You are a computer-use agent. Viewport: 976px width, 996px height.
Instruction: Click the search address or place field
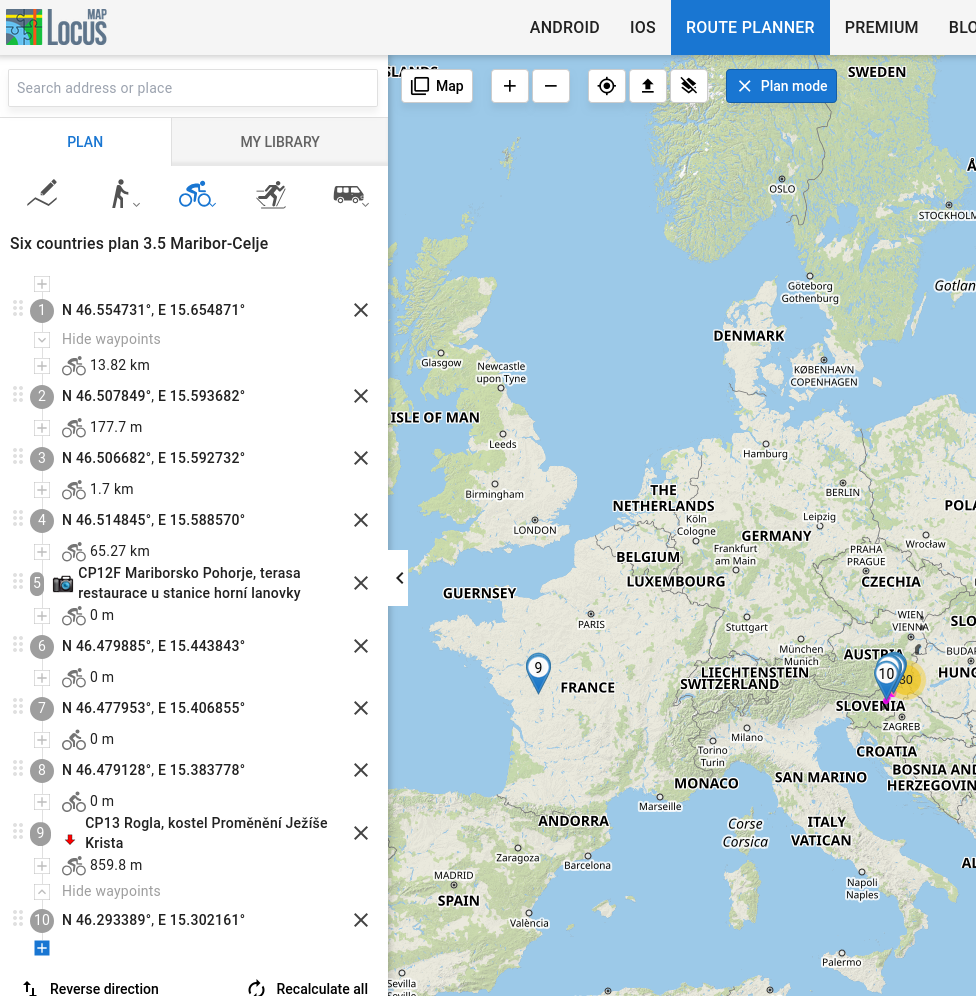coord(193,88)
